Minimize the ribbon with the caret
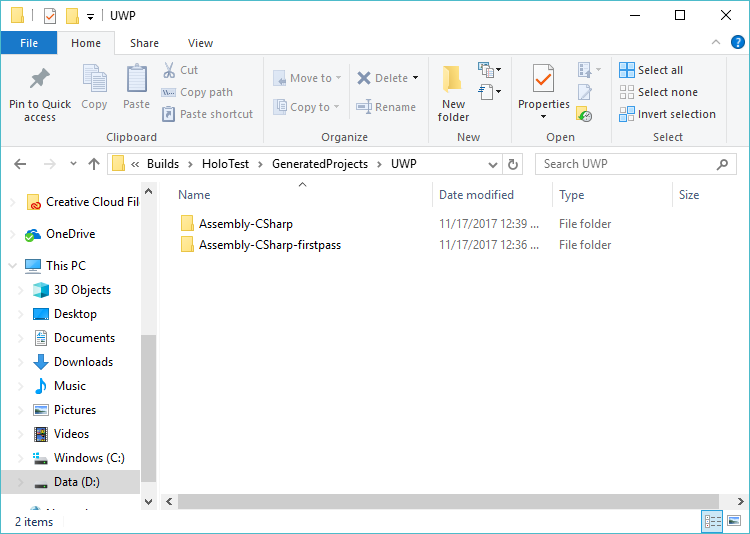The height and width of the screenshot is (534, 750). coord(716,43)
